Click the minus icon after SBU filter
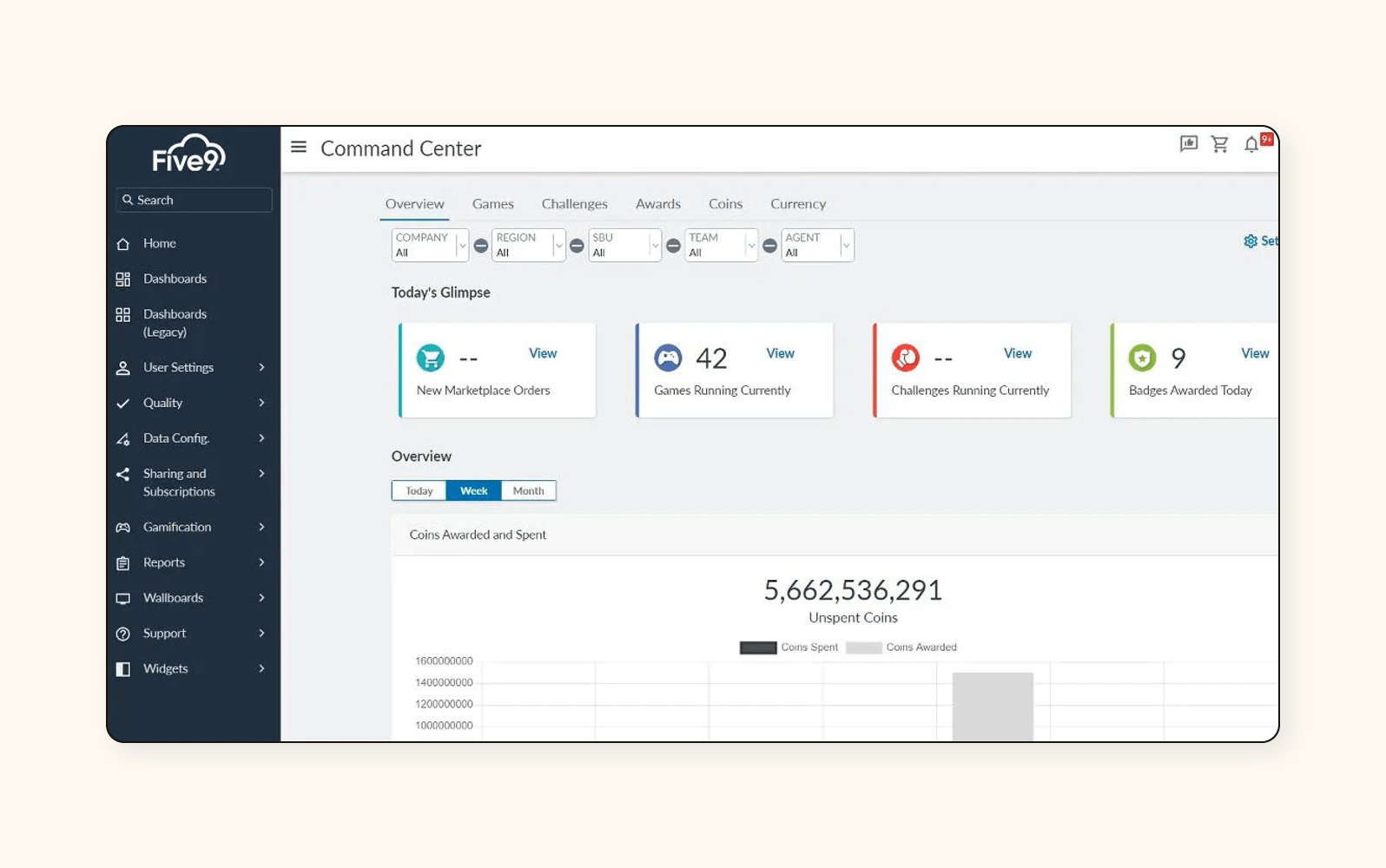Viewport: 1386px width, 868px height. coord(673,246)
